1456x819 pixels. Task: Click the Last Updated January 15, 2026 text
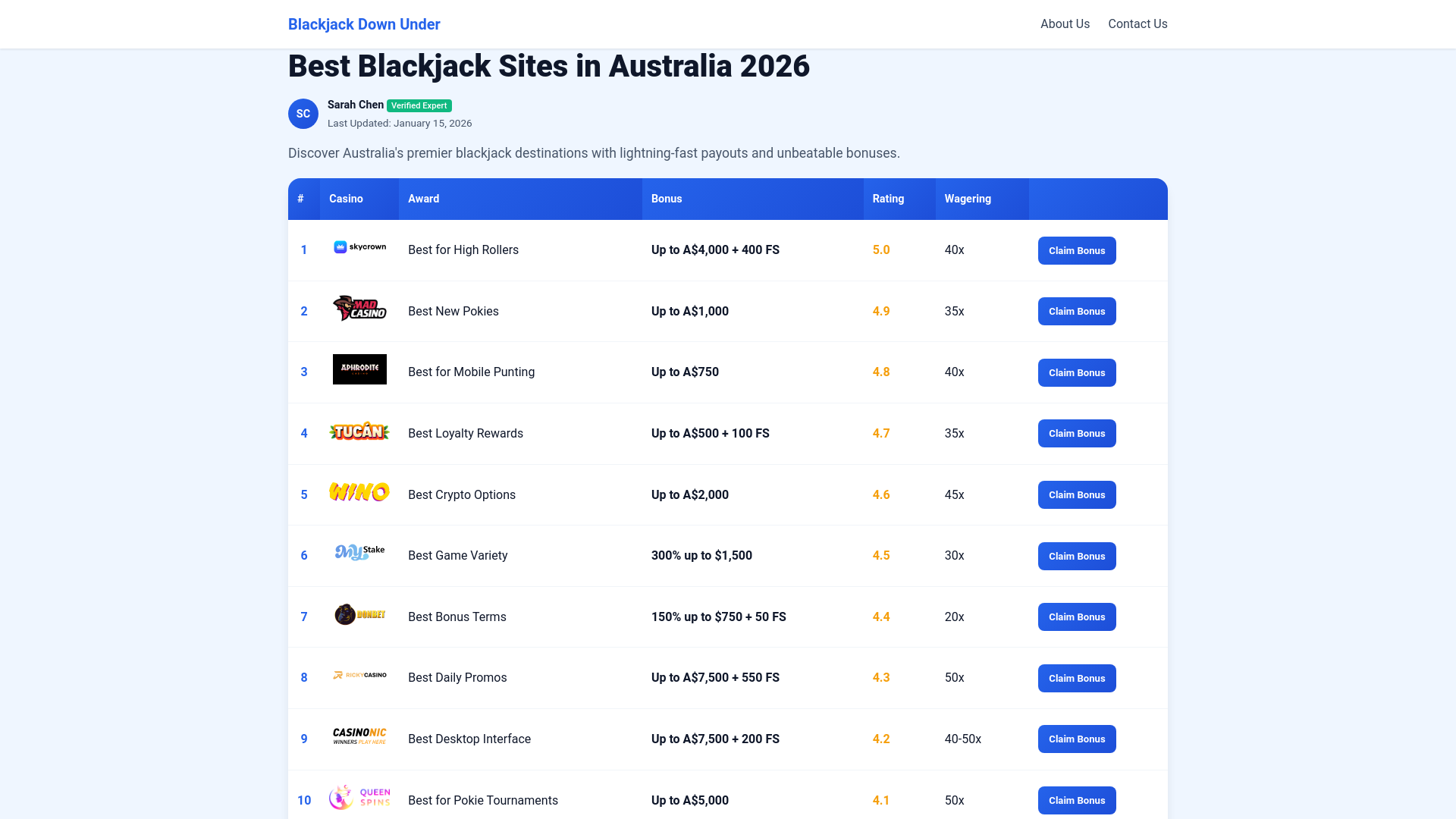point(400,124)
